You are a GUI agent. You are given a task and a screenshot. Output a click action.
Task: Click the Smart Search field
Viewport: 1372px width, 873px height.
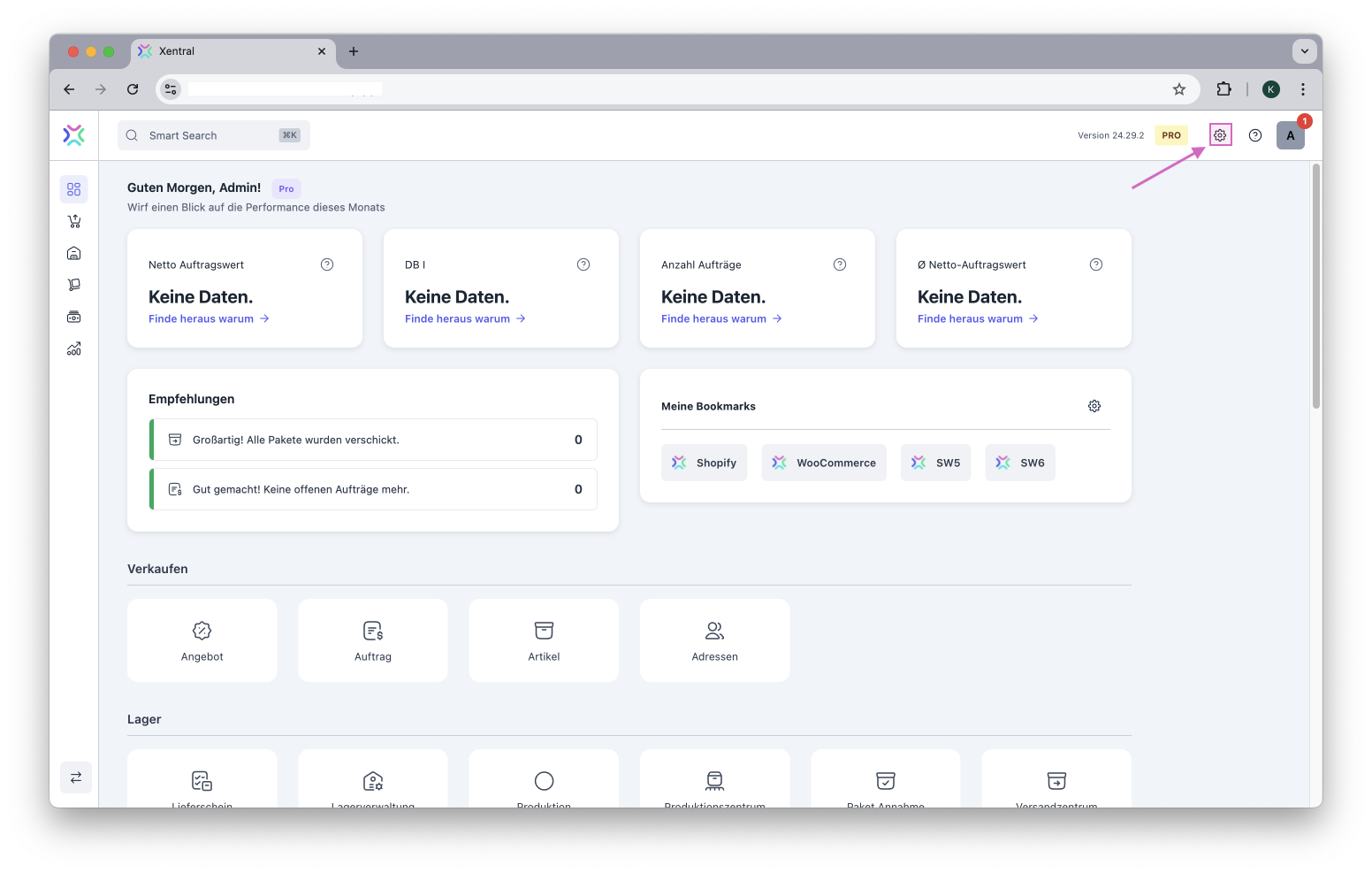pos(213,135)
